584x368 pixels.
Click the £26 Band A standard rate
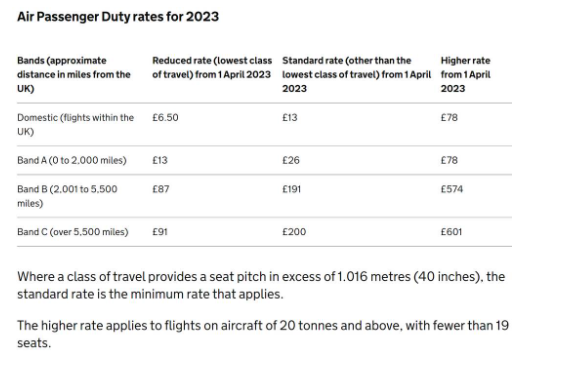pos(291,160)
